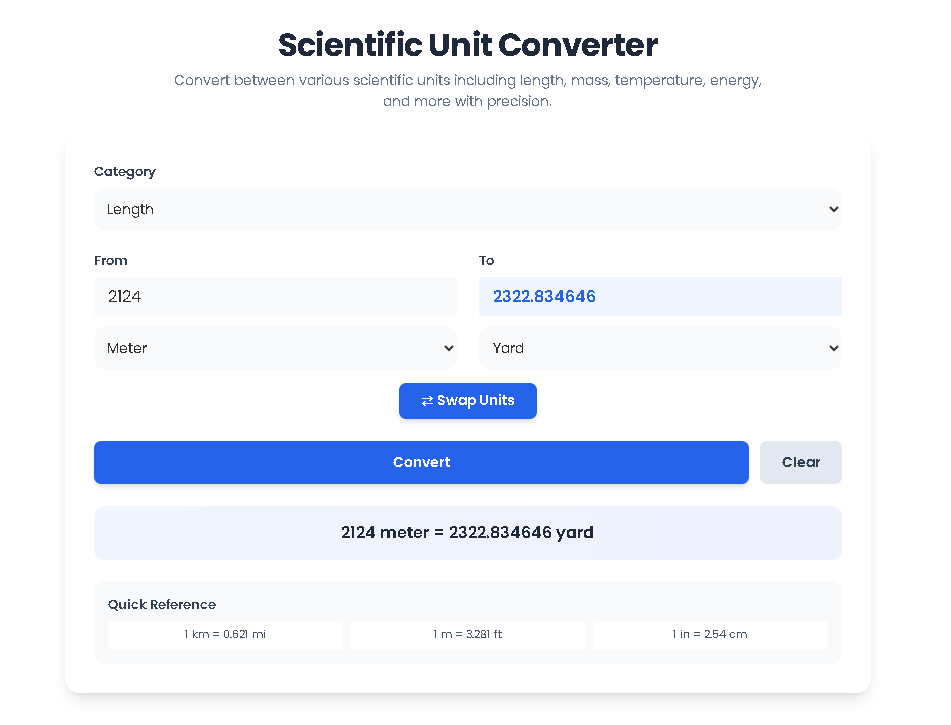Click the '1 in = 2.54 cm' reference card
Screen dimensions: 951x725
pyautogui.click(x=710, y=634)
